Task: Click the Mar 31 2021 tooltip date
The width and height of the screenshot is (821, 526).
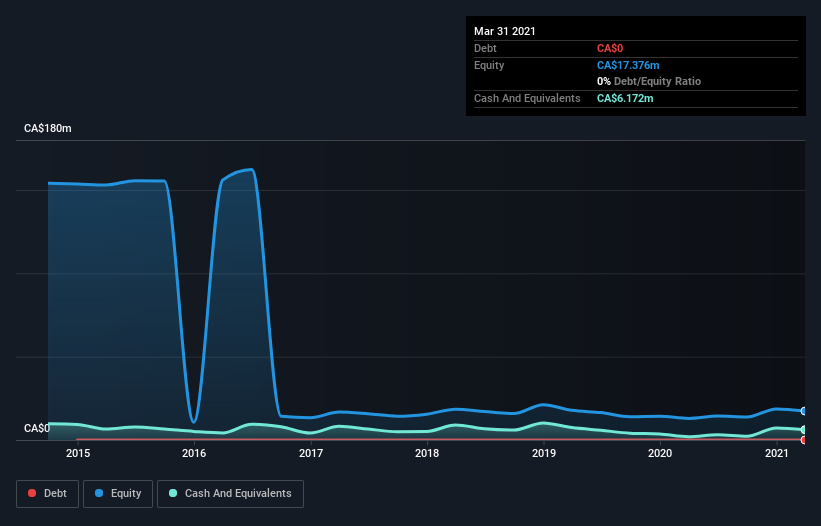Action: pyautogui.click(x=505, y=31)
